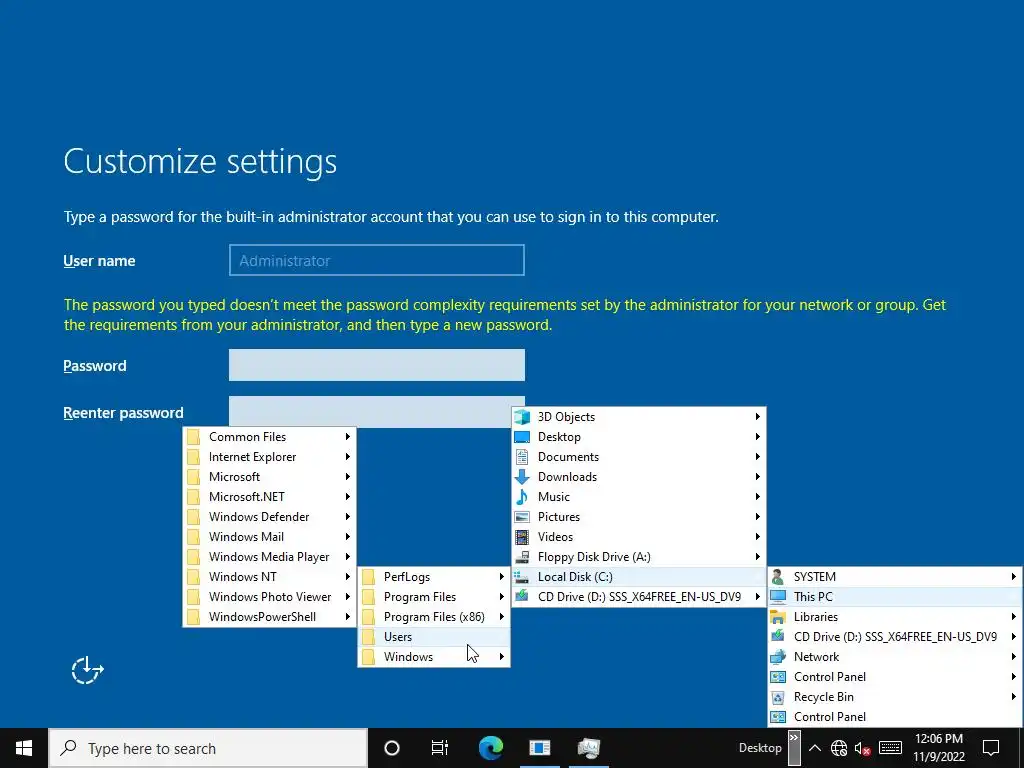The width and height of the screenshot is (1024, 768).
Task: Click the Network icon in menu
Action: tap(778, 657)
